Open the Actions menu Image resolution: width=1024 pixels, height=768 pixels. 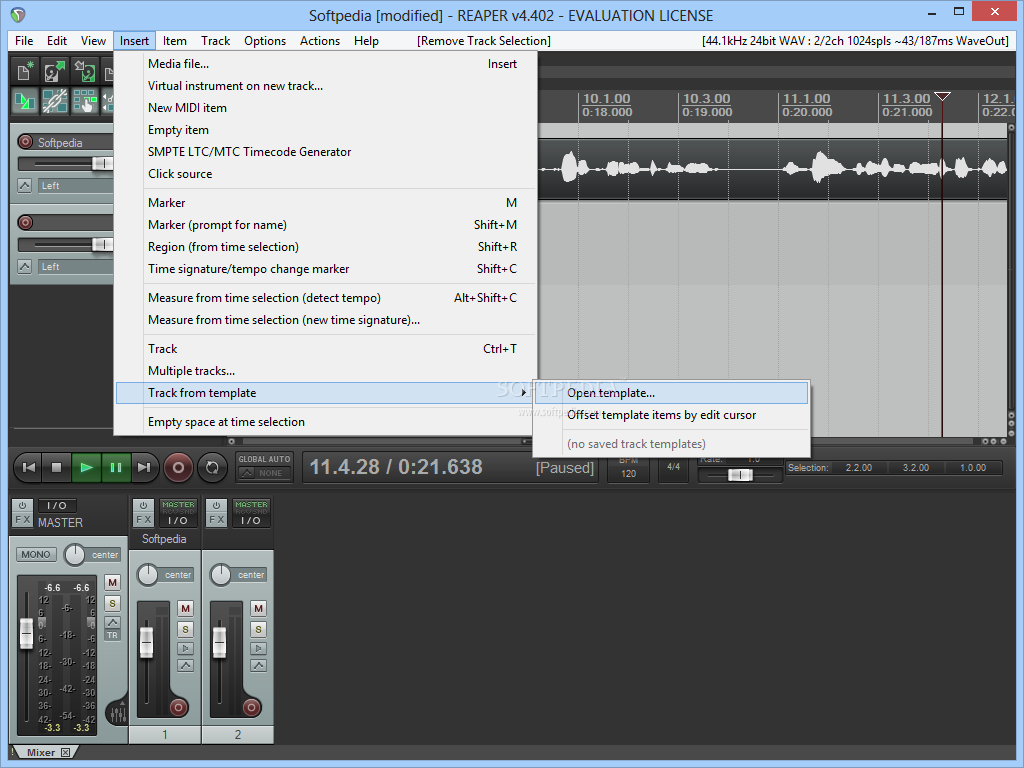click(x=320, y=40)
